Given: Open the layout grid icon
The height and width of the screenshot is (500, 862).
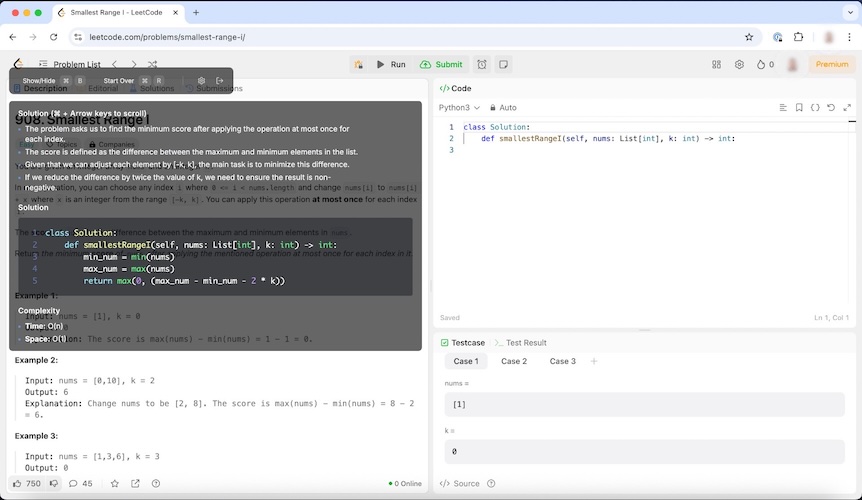Looking at the screenshot, I should click(716, 64).
